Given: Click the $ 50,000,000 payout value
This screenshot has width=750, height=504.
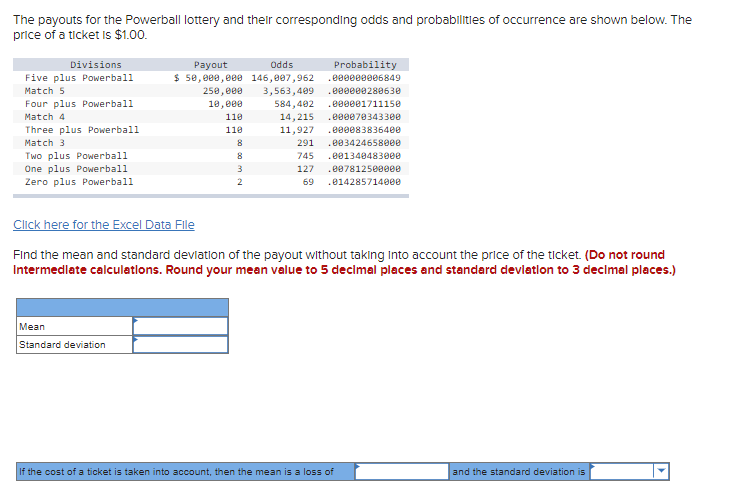Looking at the screenshot, I should coord(208,77).
